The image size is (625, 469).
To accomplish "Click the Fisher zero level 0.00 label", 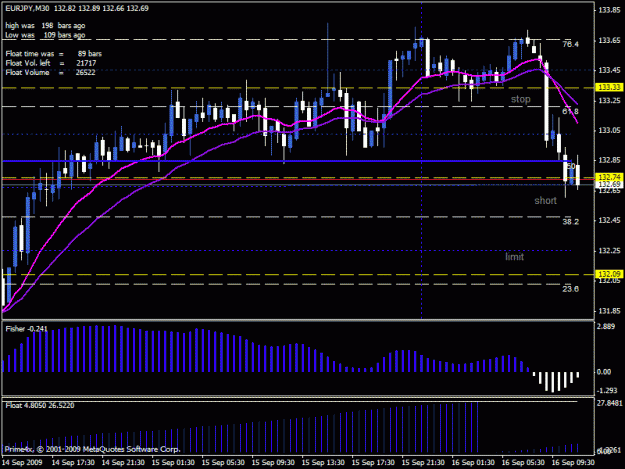I will click(x=604, y=372).
